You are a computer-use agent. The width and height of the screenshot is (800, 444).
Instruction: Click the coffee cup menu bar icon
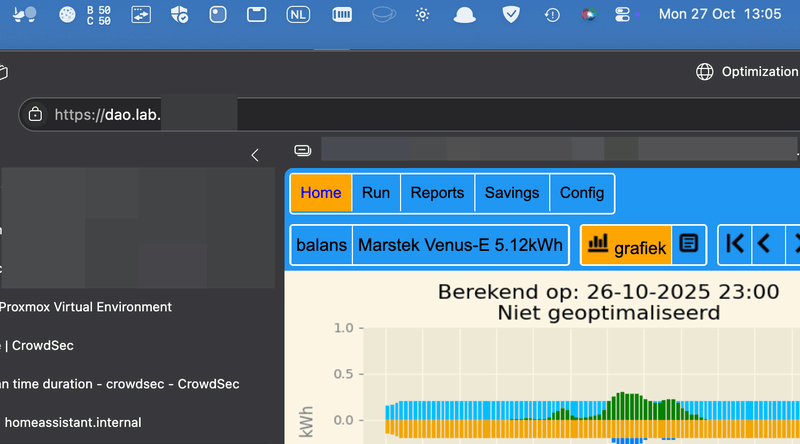(384, 15)
